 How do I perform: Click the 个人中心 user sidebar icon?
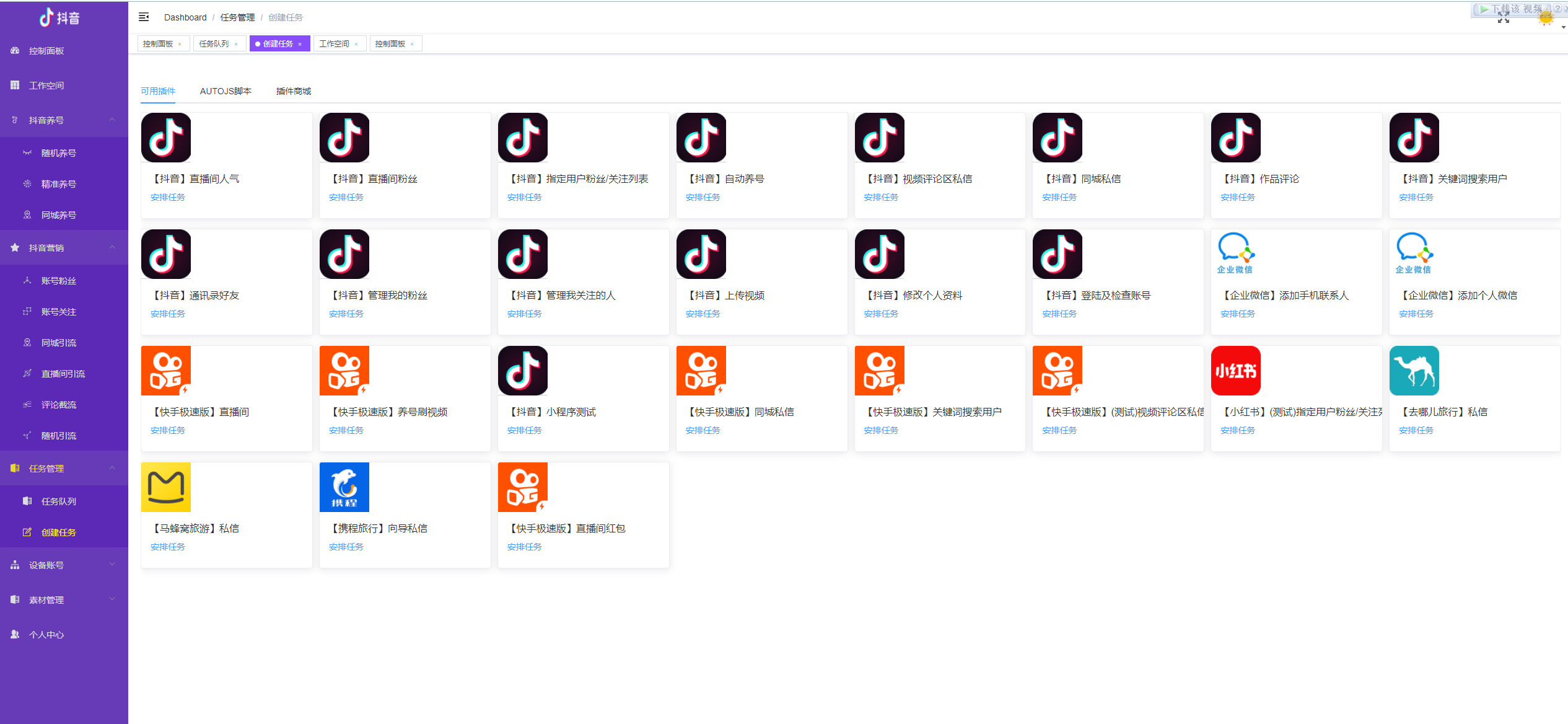[x=15, y=635]
